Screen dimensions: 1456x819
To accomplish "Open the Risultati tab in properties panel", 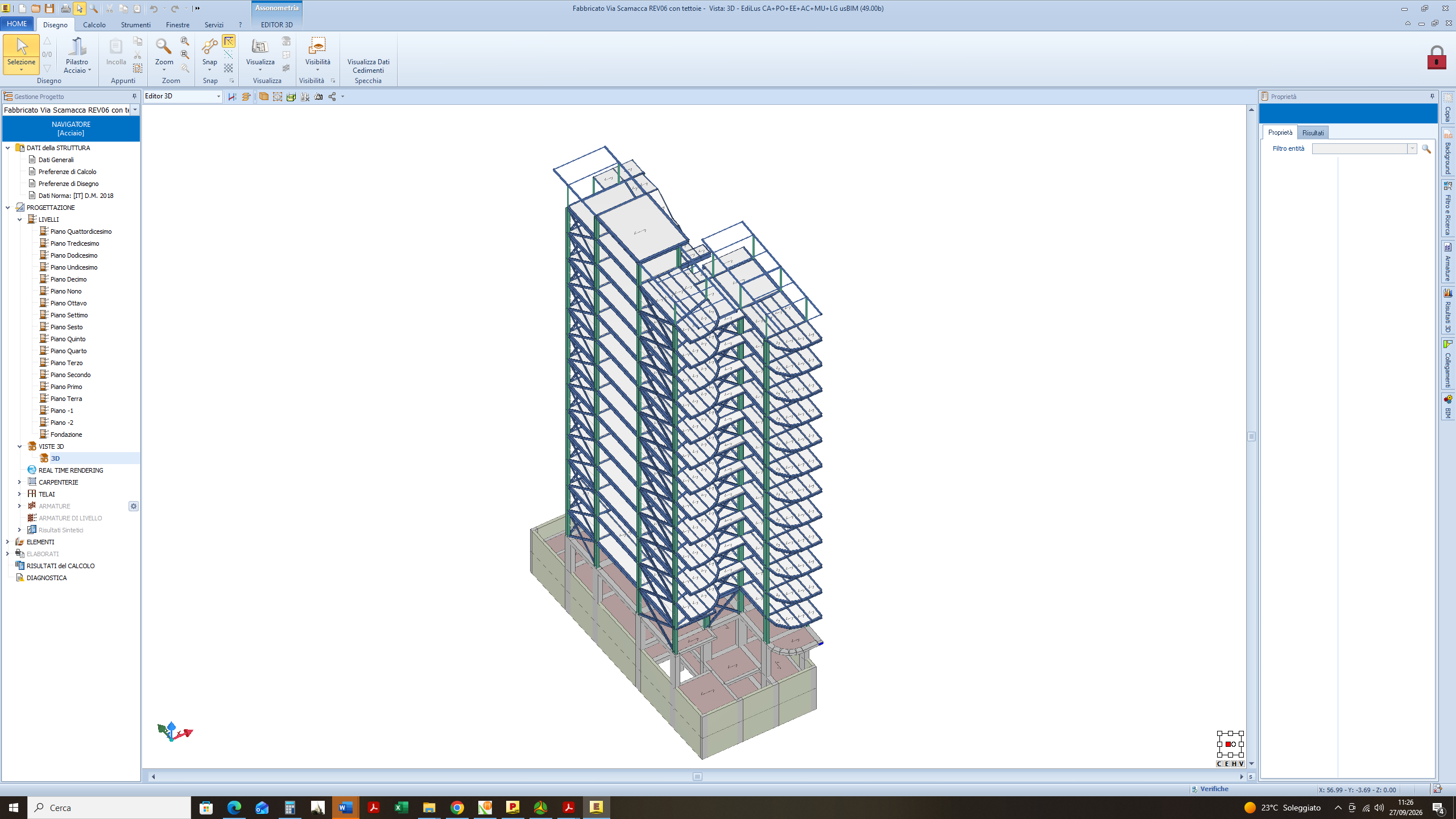I will click(x=1313, y=133).
